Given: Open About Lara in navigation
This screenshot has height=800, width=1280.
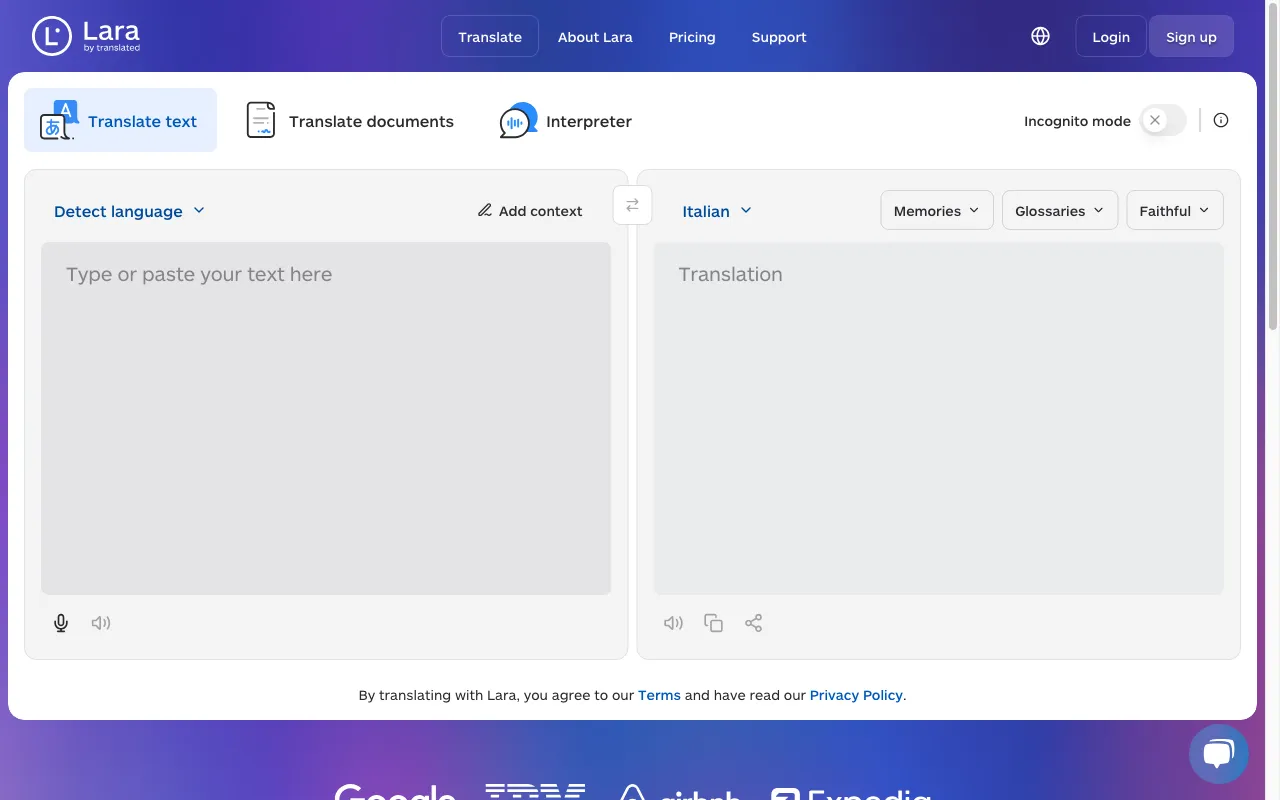Looking at the screenshot, I should point(595,36).
